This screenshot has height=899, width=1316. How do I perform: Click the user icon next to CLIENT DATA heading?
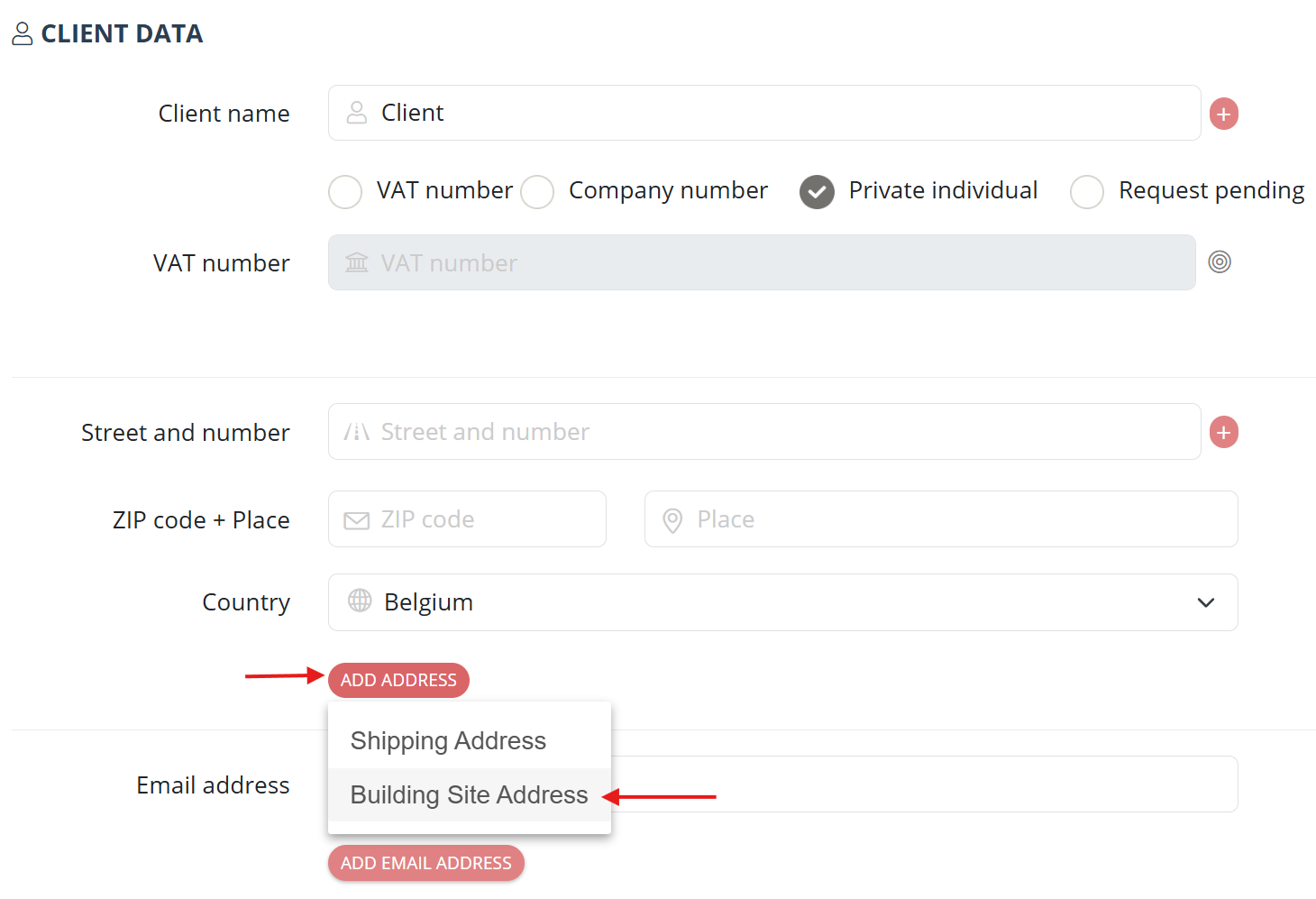pos(23,33)
